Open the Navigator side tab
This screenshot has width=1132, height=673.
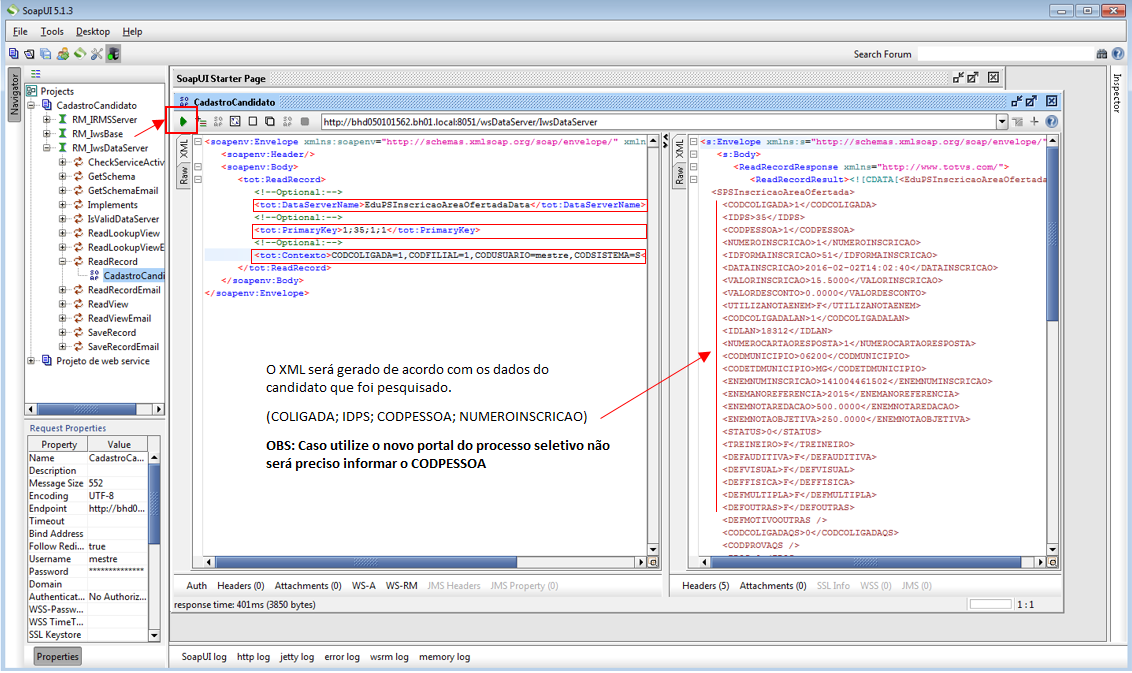[14, 95]
